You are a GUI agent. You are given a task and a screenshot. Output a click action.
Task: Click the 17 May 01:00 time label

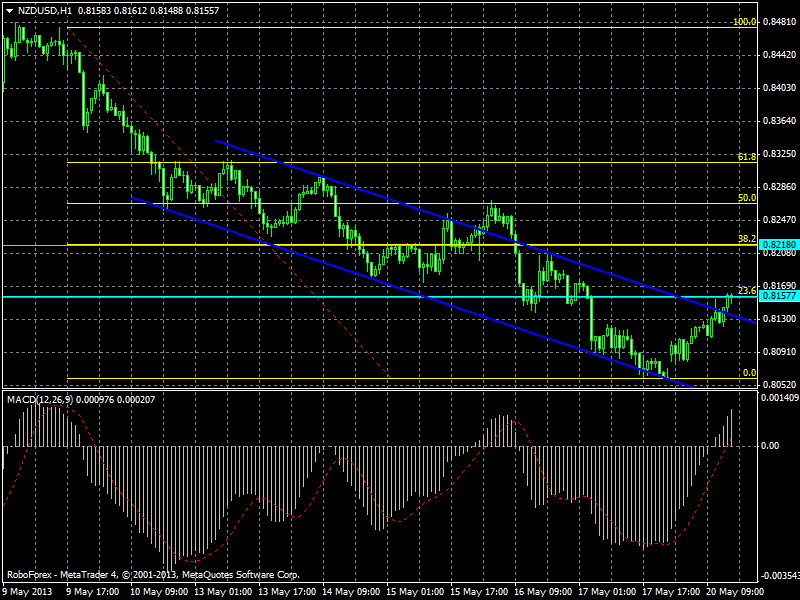pyautogui.click(x=607, y=592)
